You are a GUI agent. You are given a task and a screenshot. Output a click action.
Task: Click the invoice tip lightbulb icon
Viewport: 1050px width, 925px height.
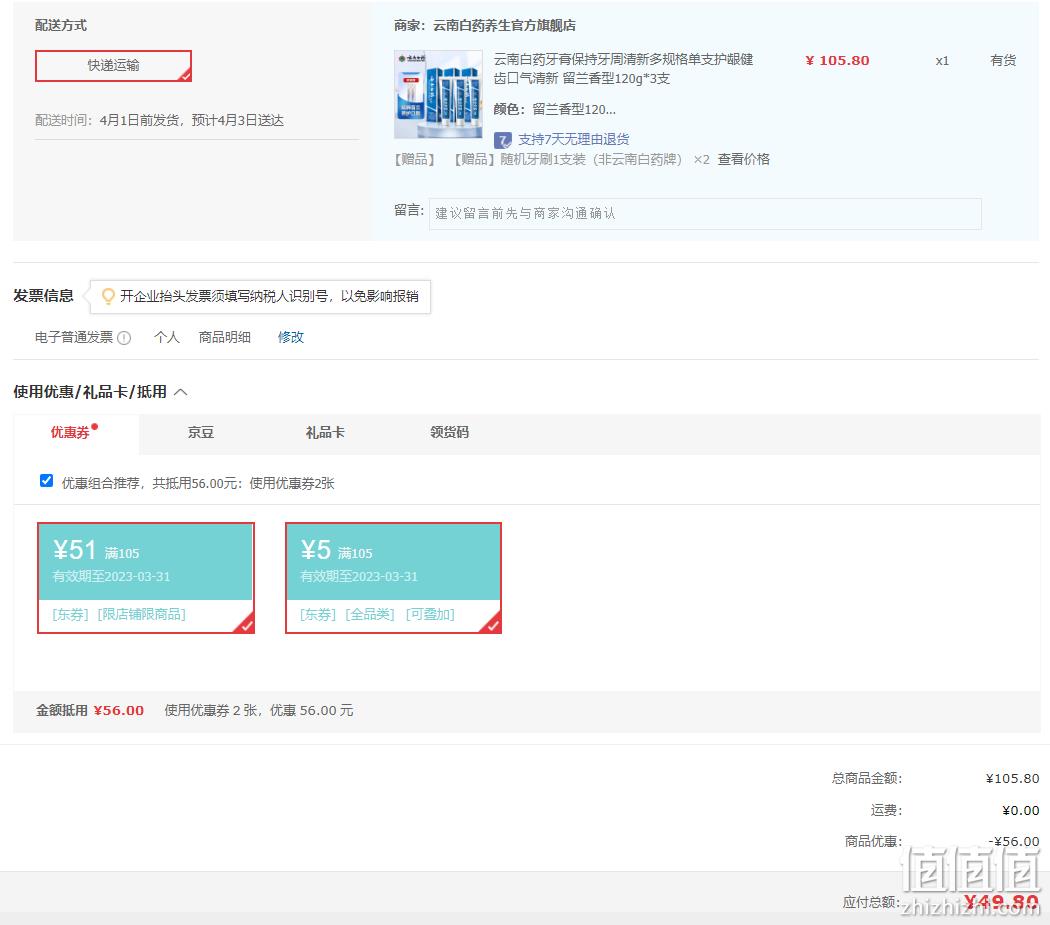click(108, 296)
